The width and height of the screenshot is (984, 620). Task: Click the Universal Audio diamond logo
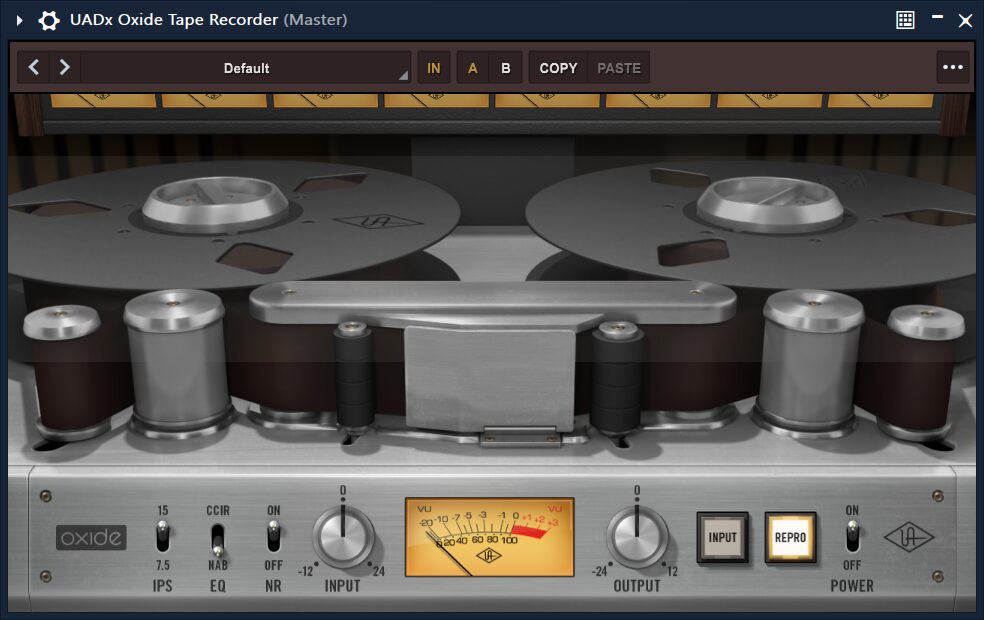pos(909,537)
